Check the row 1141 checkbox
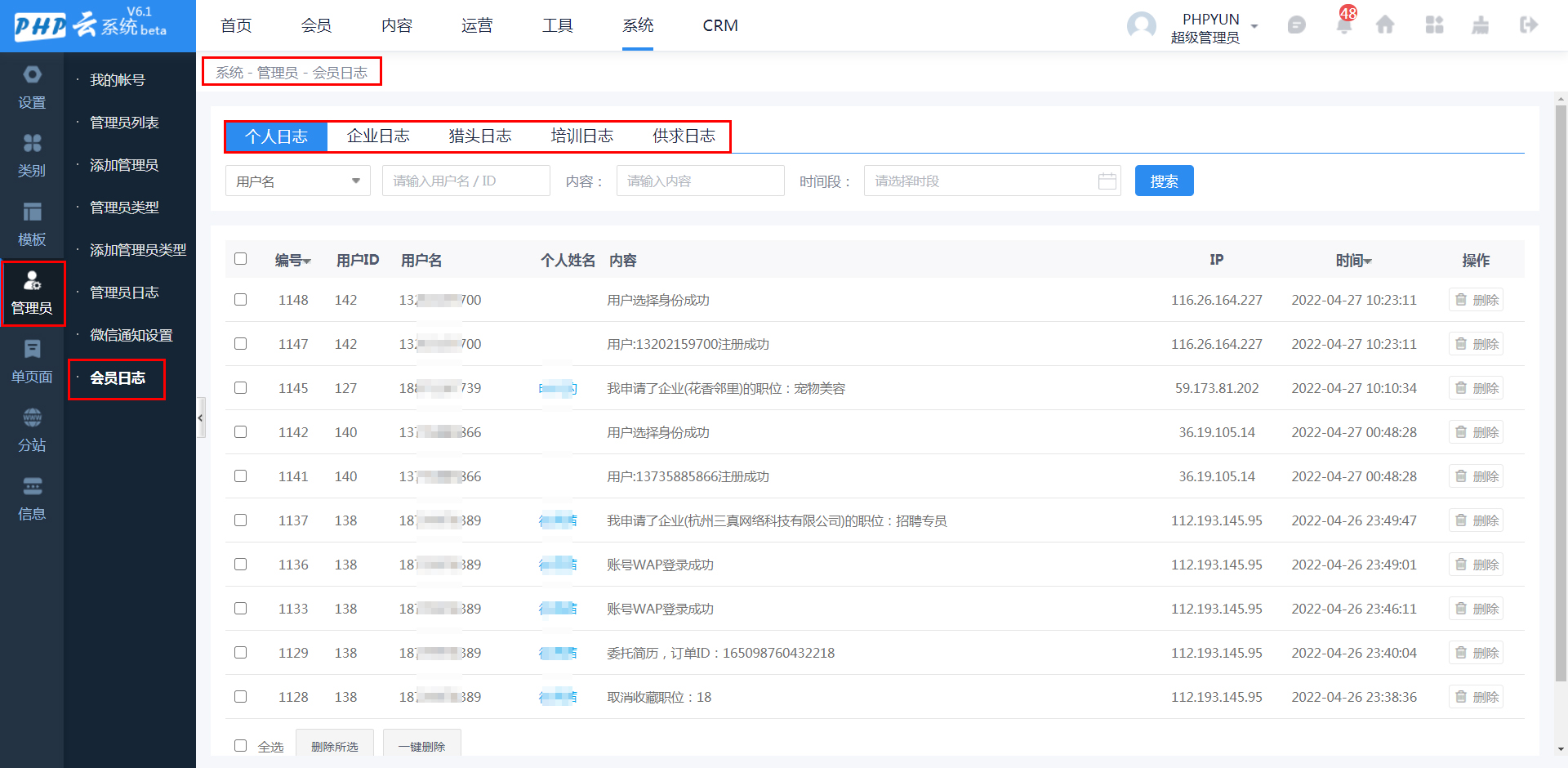 click(240, 476)
